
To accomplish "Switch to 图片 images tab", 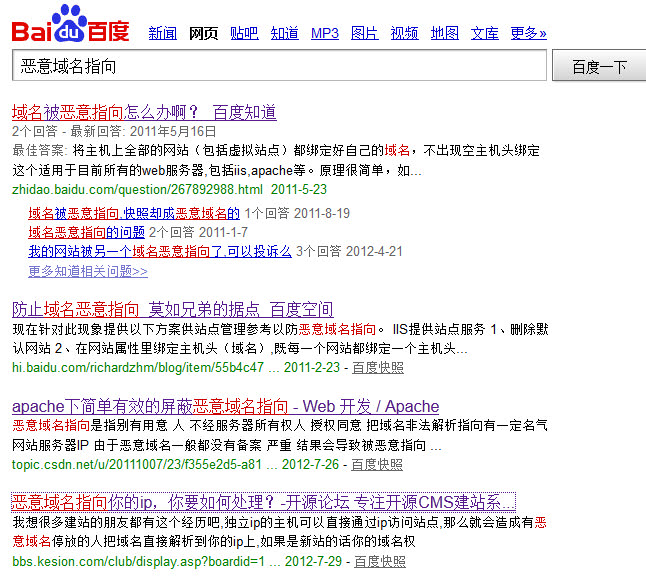I will pyautogui.click(x=364, y=33).
